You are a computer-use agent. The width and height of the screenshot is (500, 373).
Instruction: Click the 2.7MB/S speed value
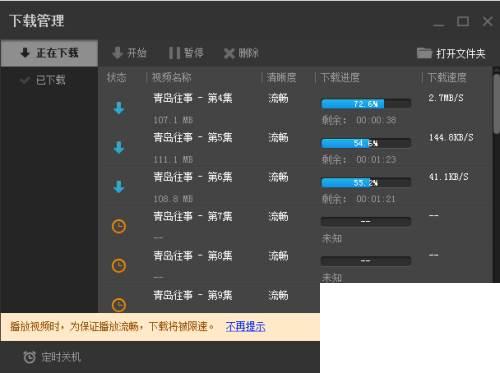pos(446,98)
